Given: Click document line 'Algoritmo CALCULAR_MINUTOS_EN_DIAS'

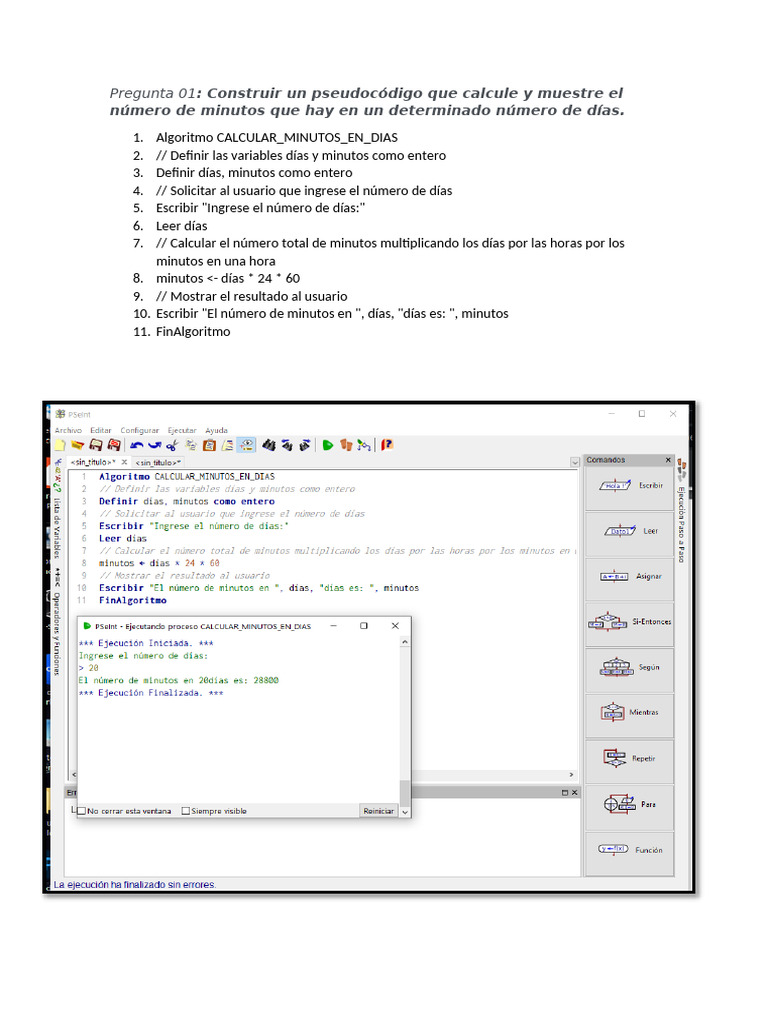Looking at the screenshot, I should pos(277,138).
